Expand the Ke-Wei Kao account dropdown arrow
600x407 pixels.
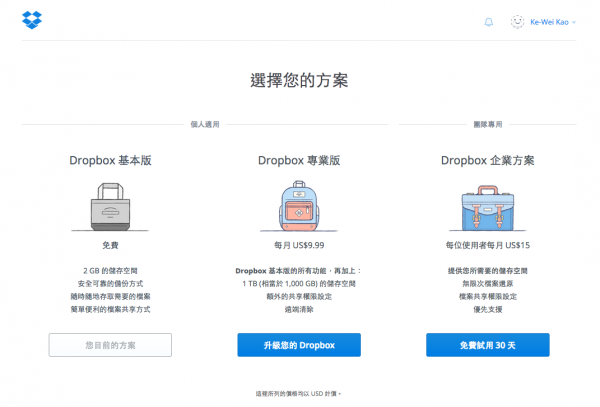574,23
